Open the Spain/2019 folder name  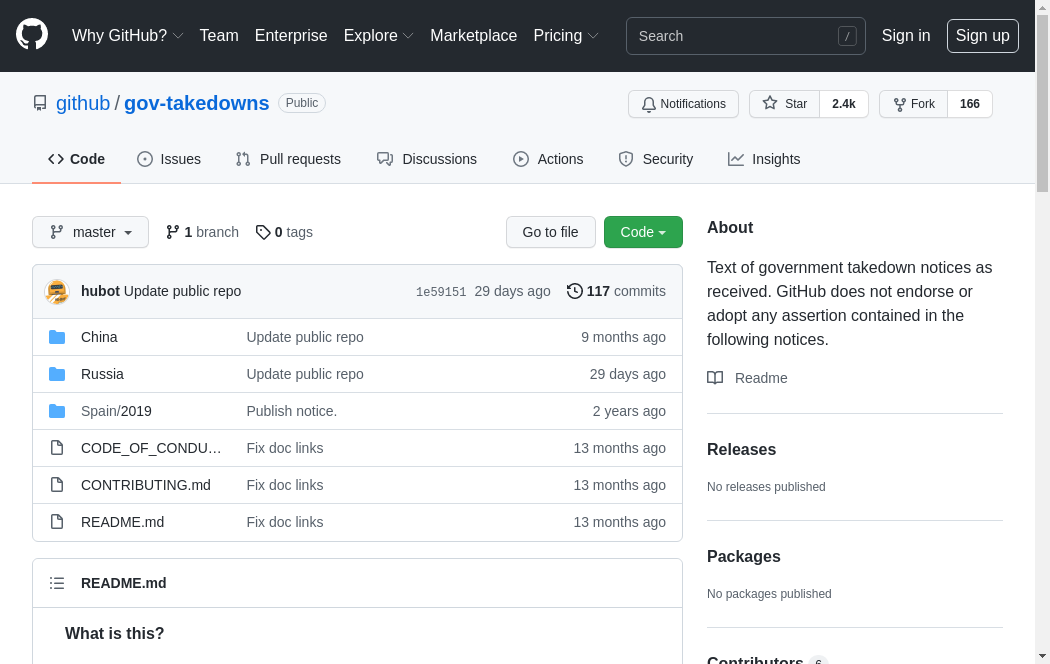pyautogui.click(x=117, y=411)
